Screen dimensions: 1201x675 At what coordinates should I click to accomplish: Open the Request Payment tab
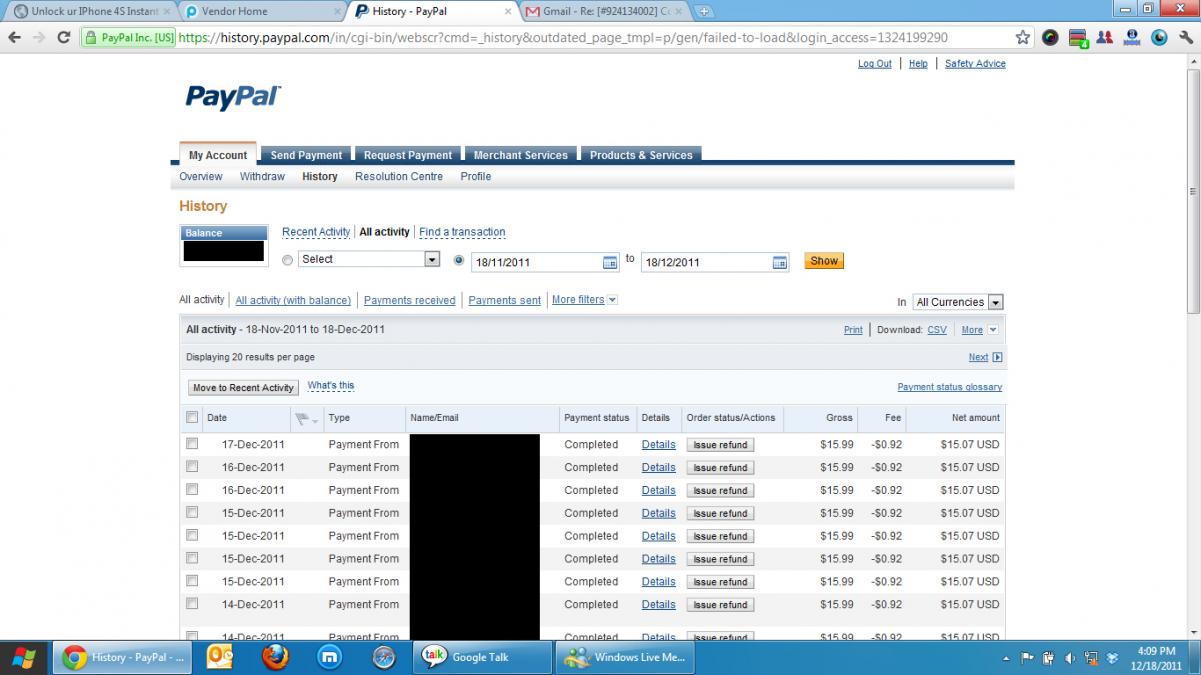tap(408, 155)
